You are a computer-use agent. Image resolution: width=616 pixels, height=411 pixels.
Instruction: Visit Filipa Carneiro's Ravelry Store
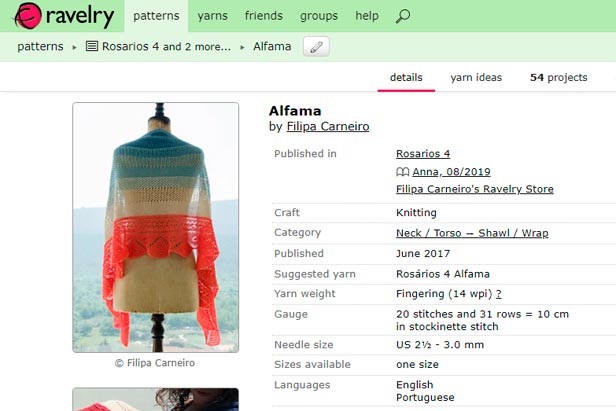click(x=475, y=189)
